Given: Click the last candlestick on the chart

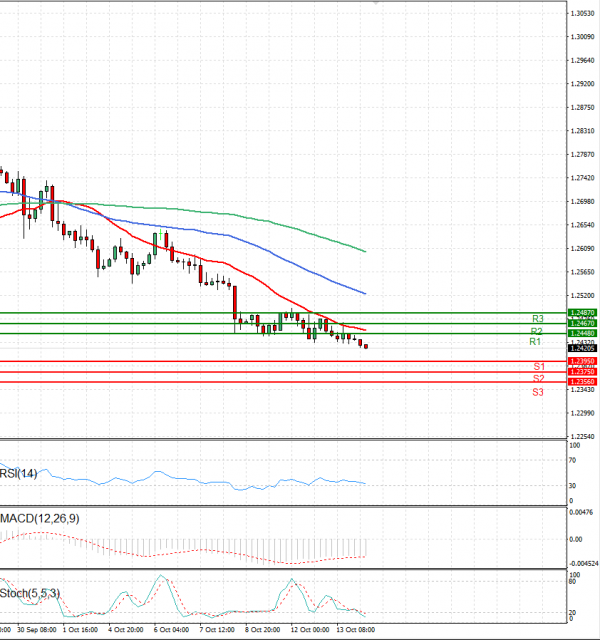Looking at the screenshot, I should point(366,346).
